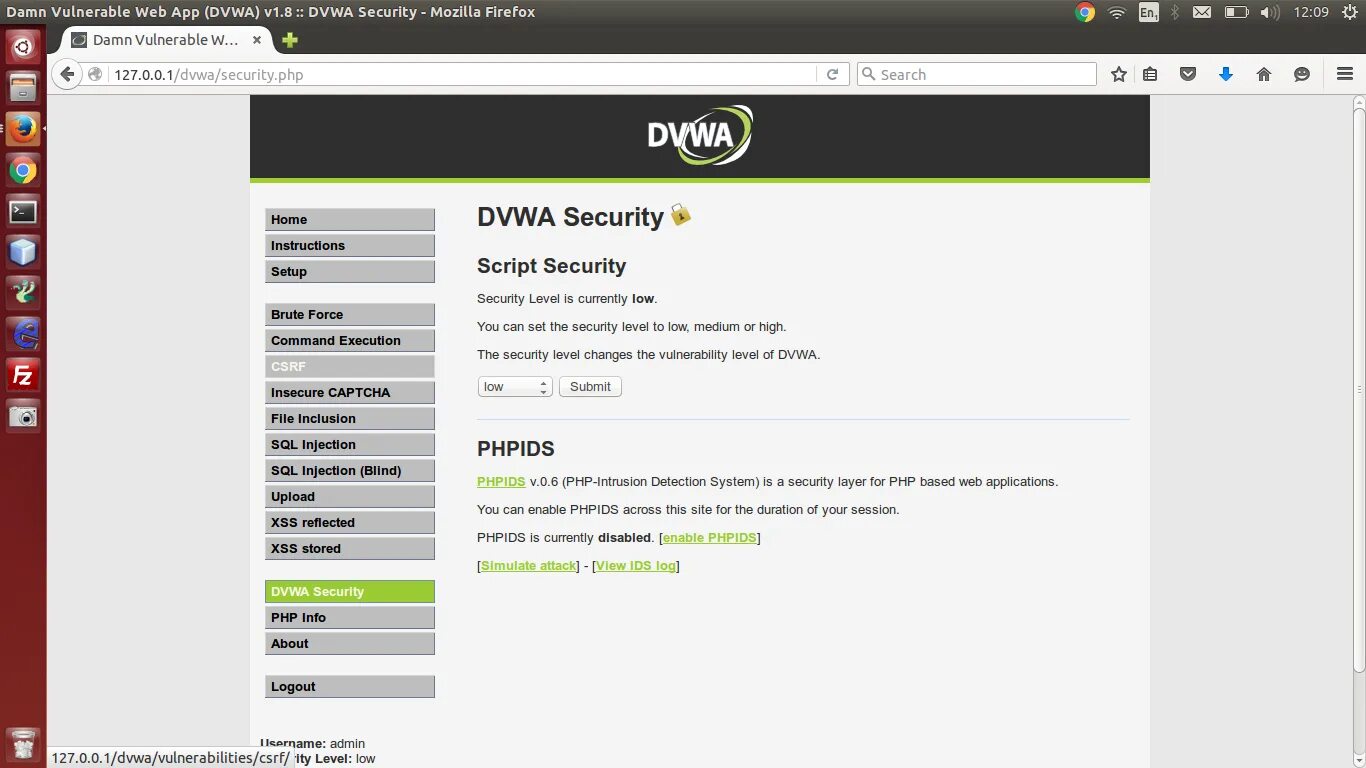Open the Screenshot camera dock icon
Viewport: 1366px width, 768px height.
click(23, 416)
